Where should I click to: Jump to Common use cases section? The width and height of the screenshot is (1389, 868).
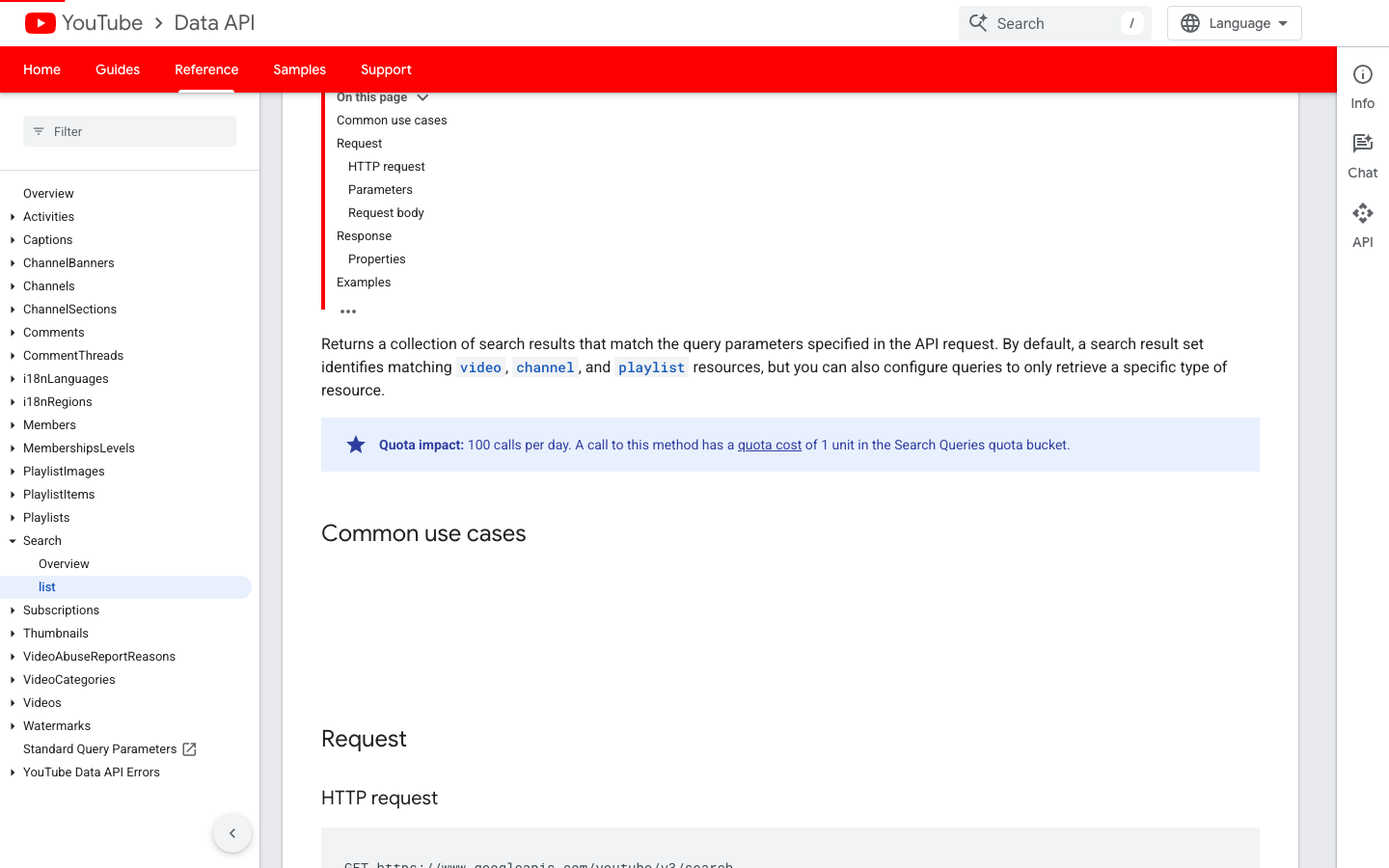(392, 121)
